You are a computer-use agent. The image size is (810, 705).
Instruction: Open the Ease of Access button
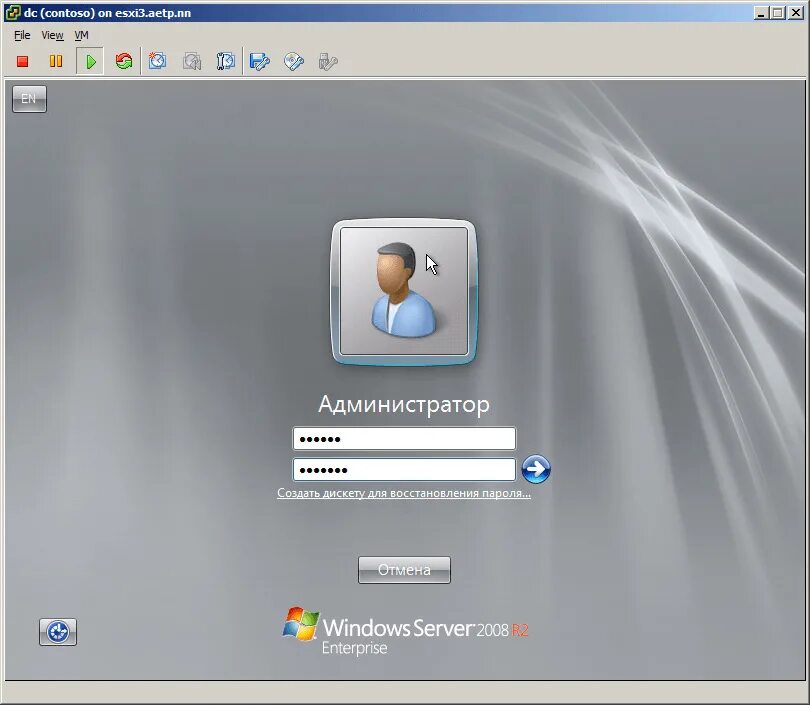pyautogui.click(x=58, y=632)
